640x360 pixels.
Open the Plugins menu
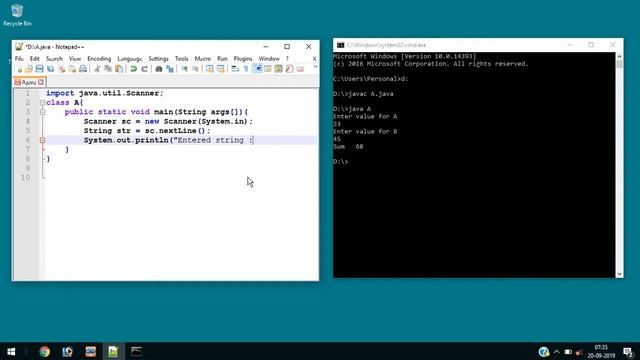click(243, 59)
